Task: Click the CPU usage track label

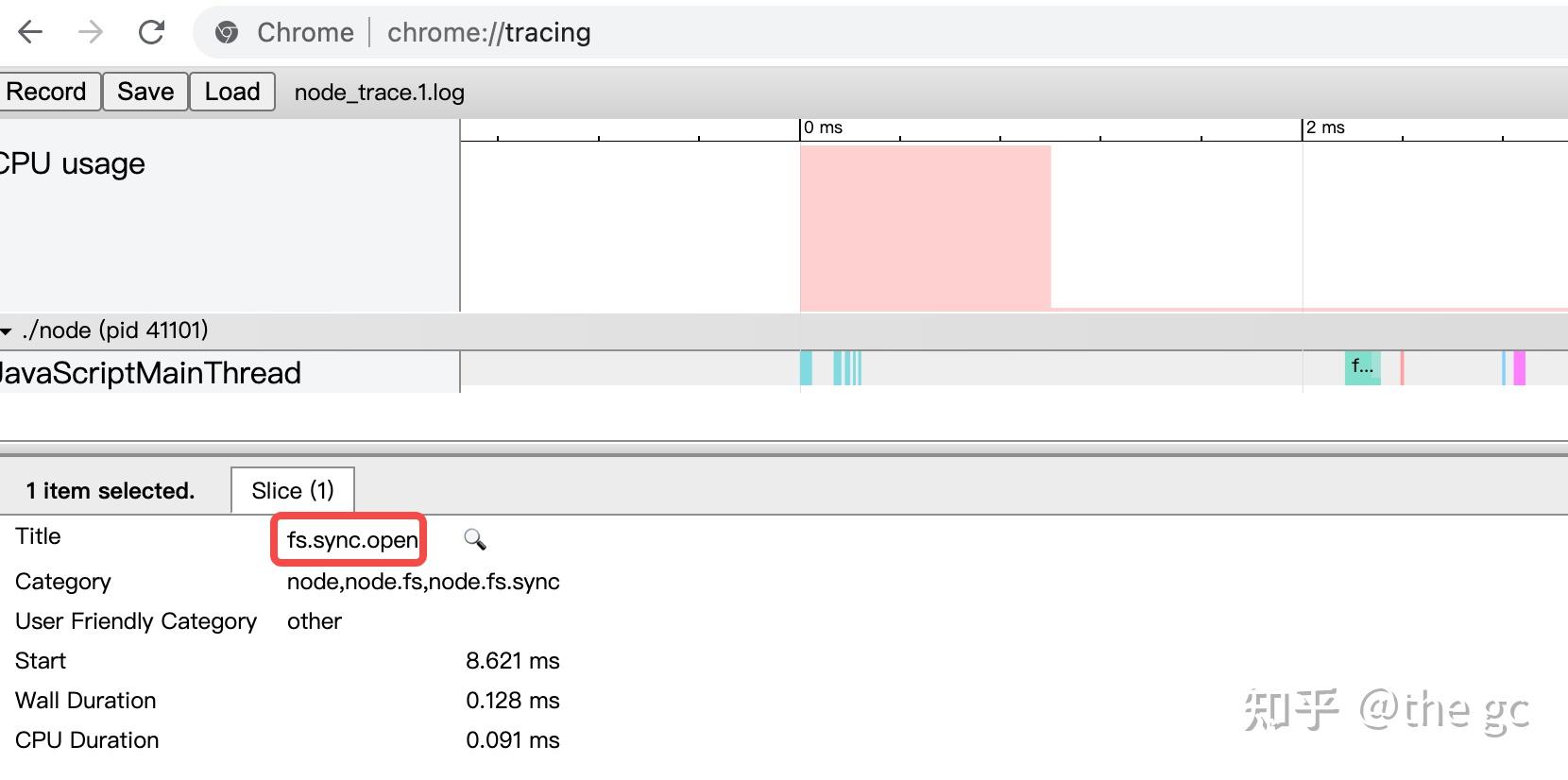Action: pos(74,164)
